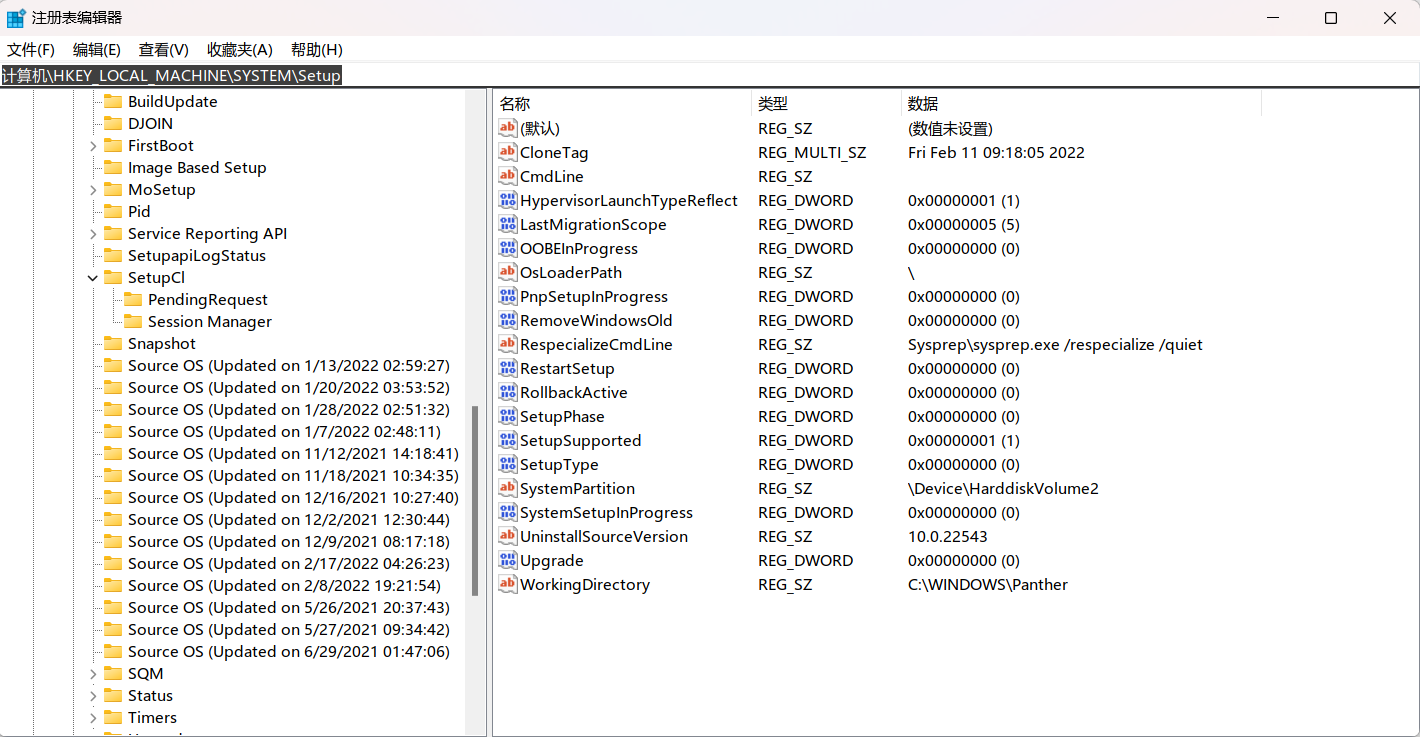Select the WorkingDirectory value icon
Screen dimensions: 1420x737
point(508,585)
